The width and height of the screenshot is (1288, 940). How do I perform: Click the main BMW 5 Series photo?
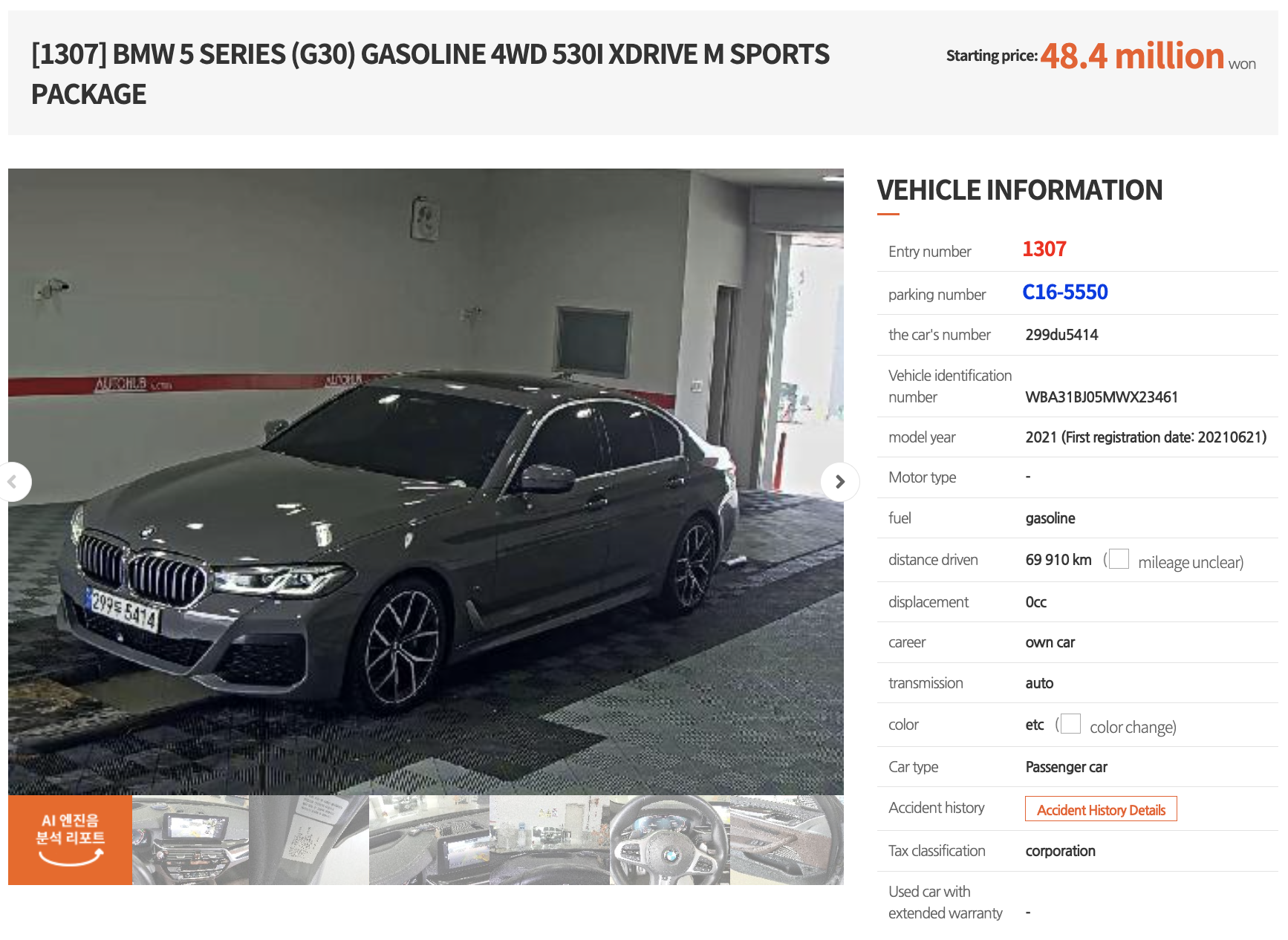[x=426, y=482]
